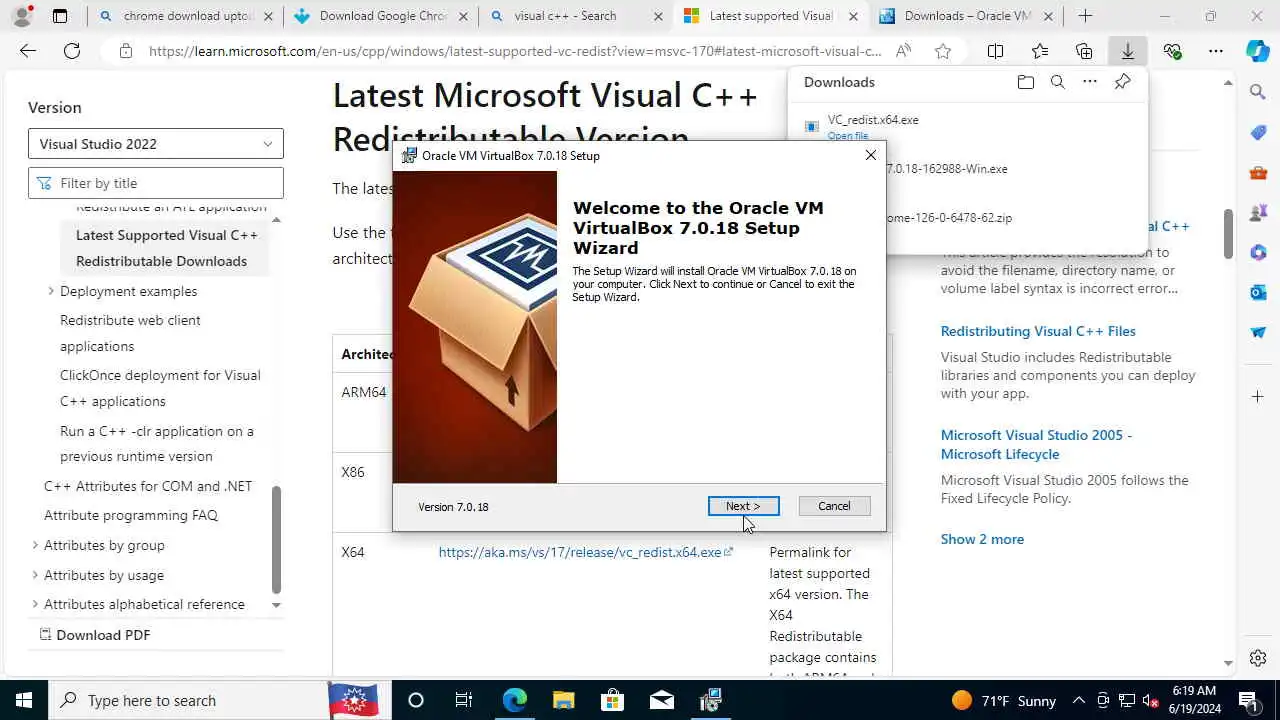Open more options in Downloads panel
The height and width of the screenshot is (720, 1280).
[1089, 82]
